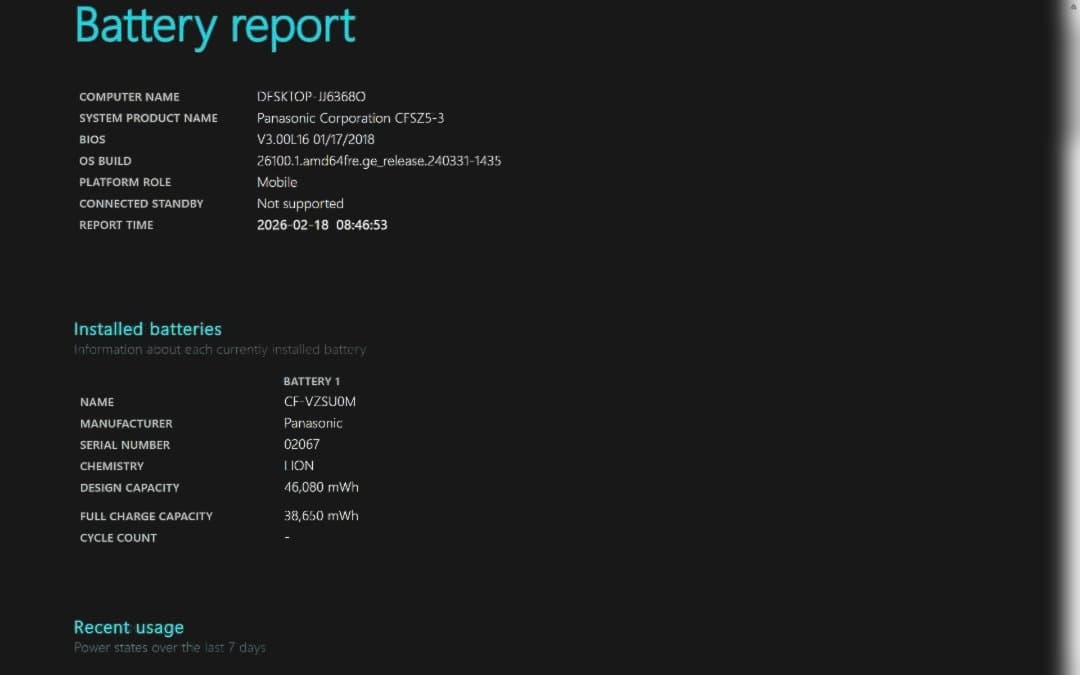Click the scrollbar up arrow

coord(1071,6)
